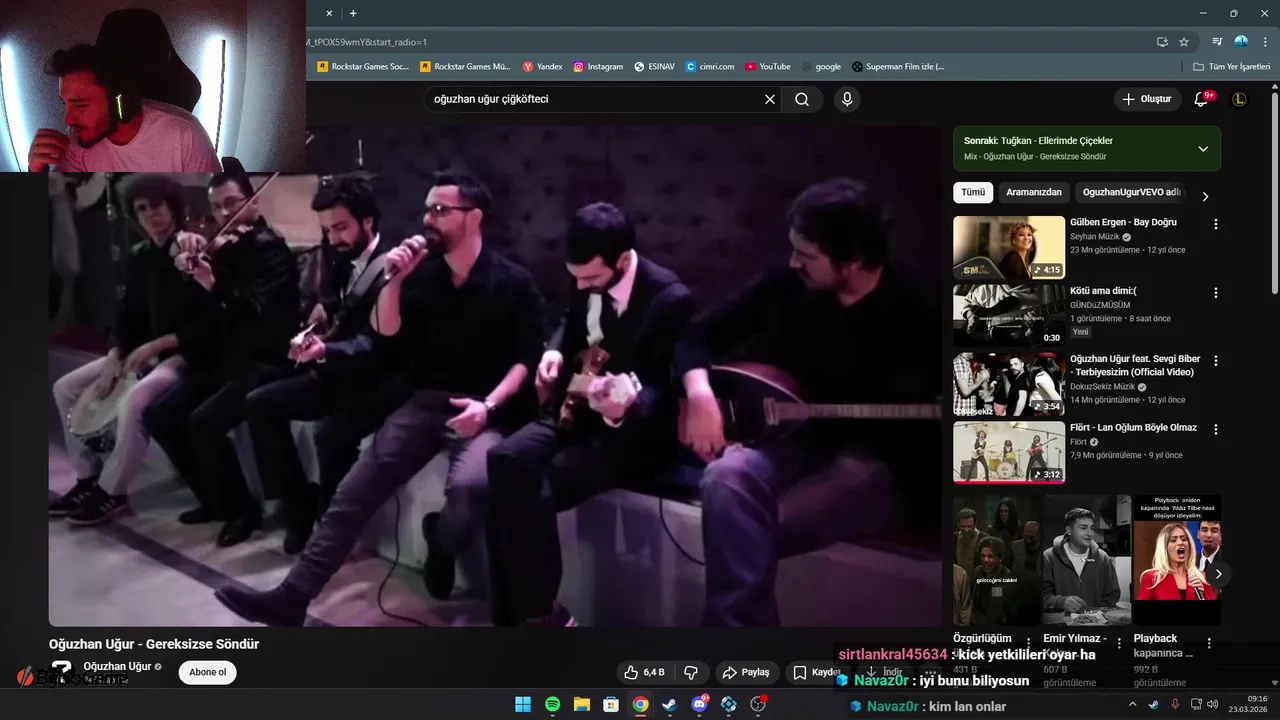Start voice search with the microphone icon

(847, 99)
